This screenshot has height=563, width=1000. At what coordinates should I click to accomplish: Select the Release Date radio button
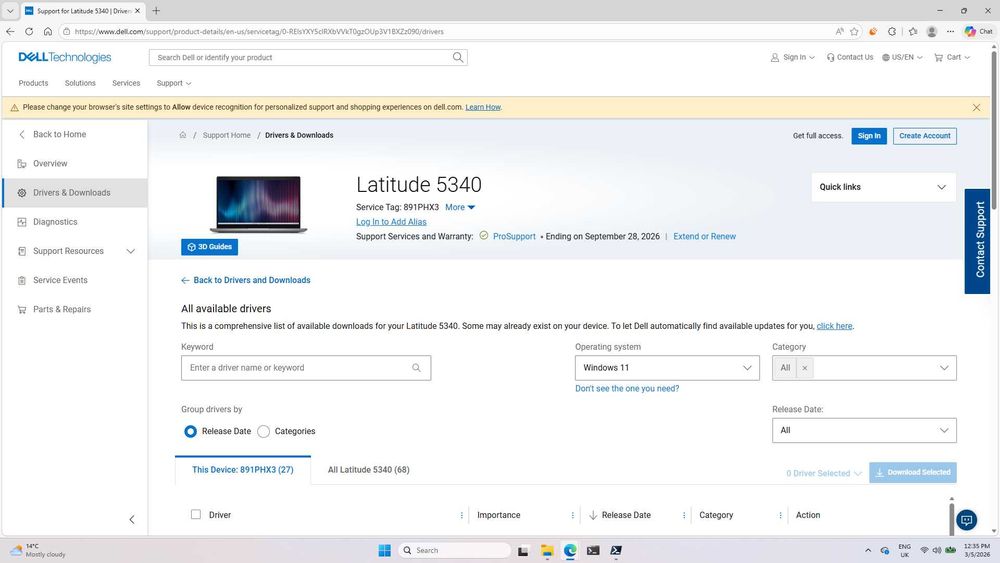[x=190, y=432]
